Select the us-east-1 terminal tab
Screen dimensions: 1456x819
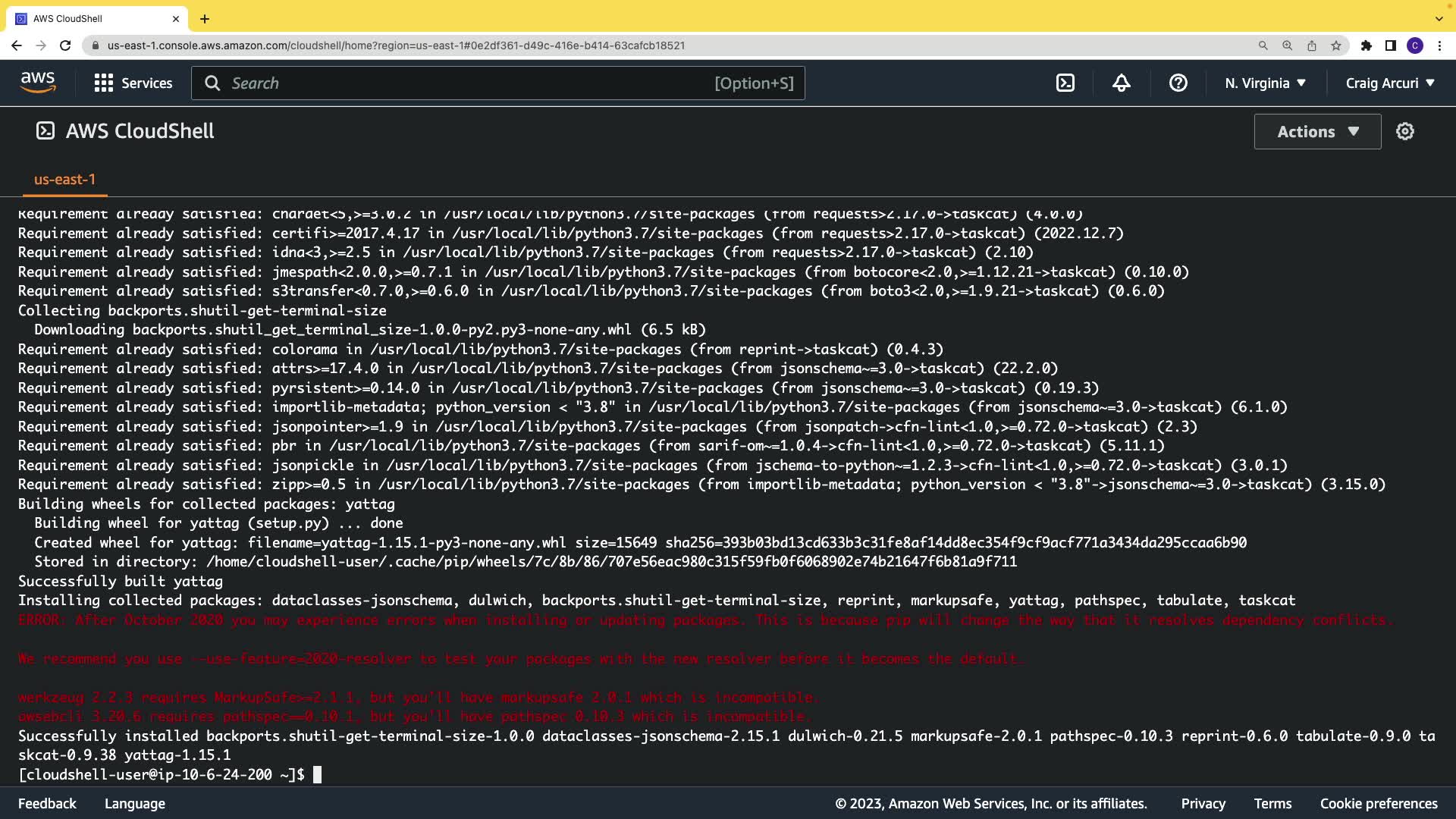pyautogui.click(x=64, y=180)
